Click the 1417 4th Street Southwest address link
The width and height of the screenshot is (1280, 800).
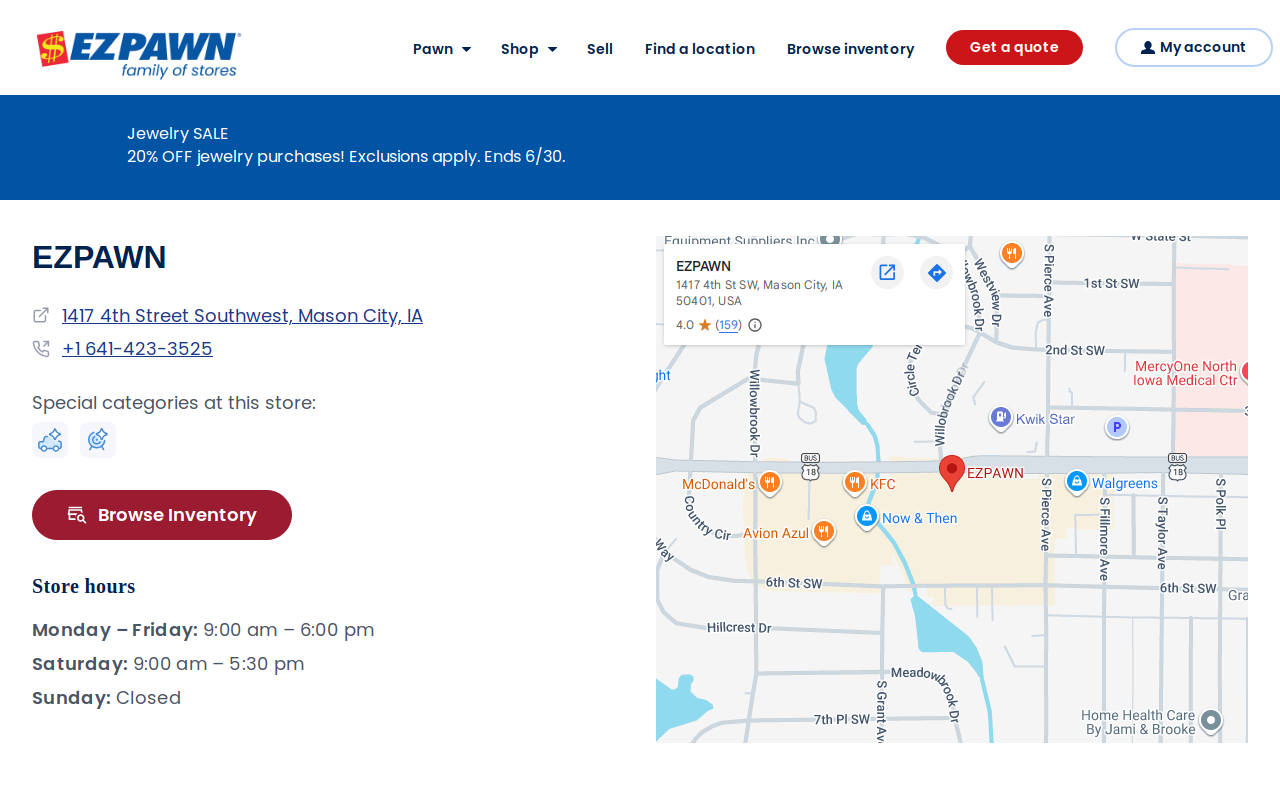click(x=242, y=316)
